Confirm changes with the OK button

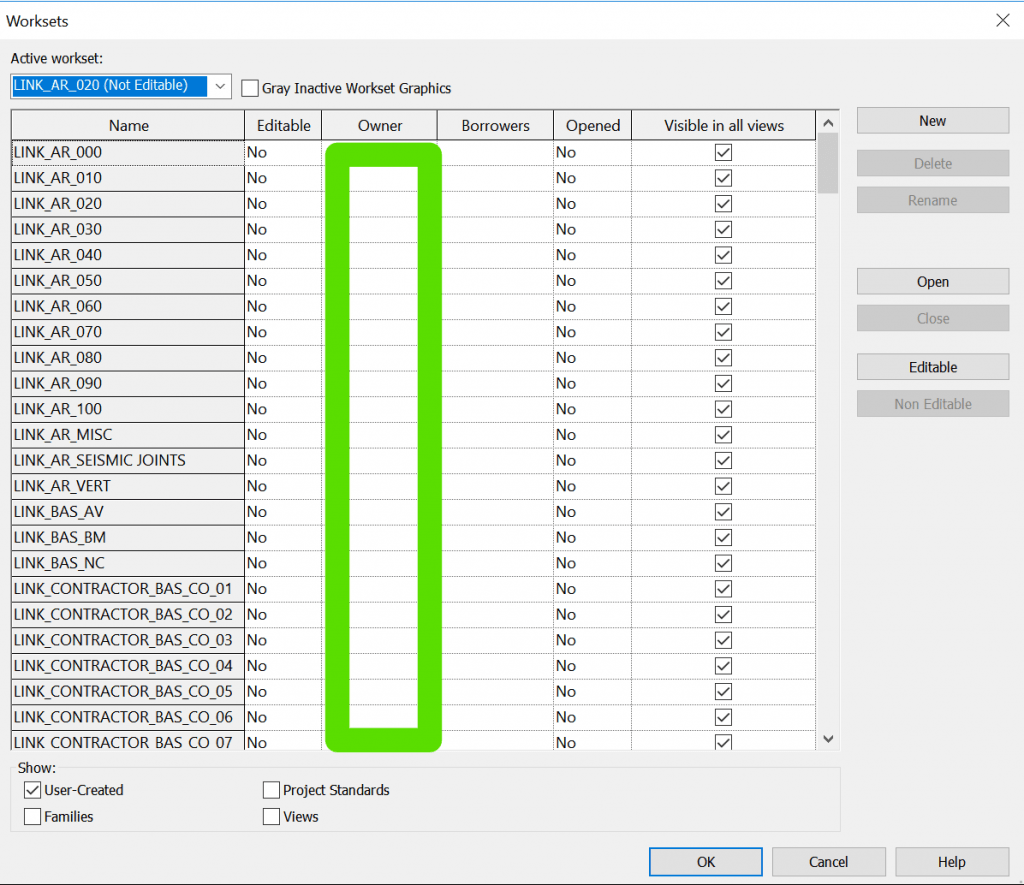[705, 861]
